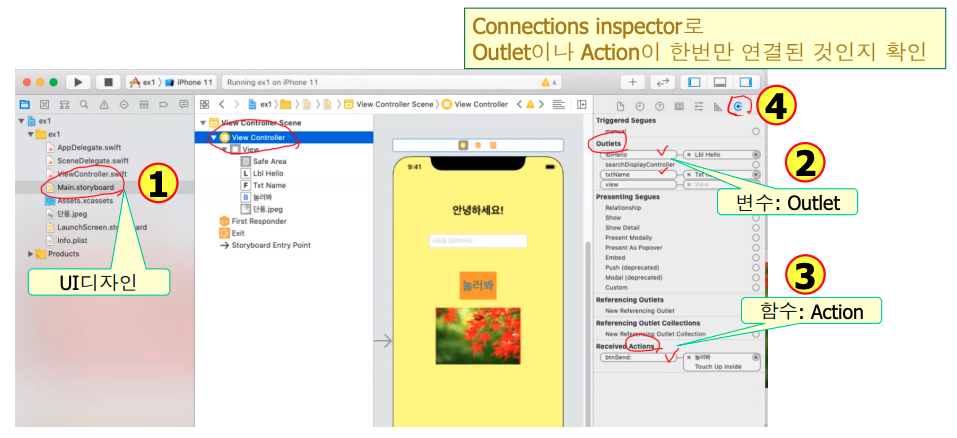This screenshot has width=957, height=438.
Task: Open the Issue navigator warning-triangle icon
Action: (x=104, y=104)
